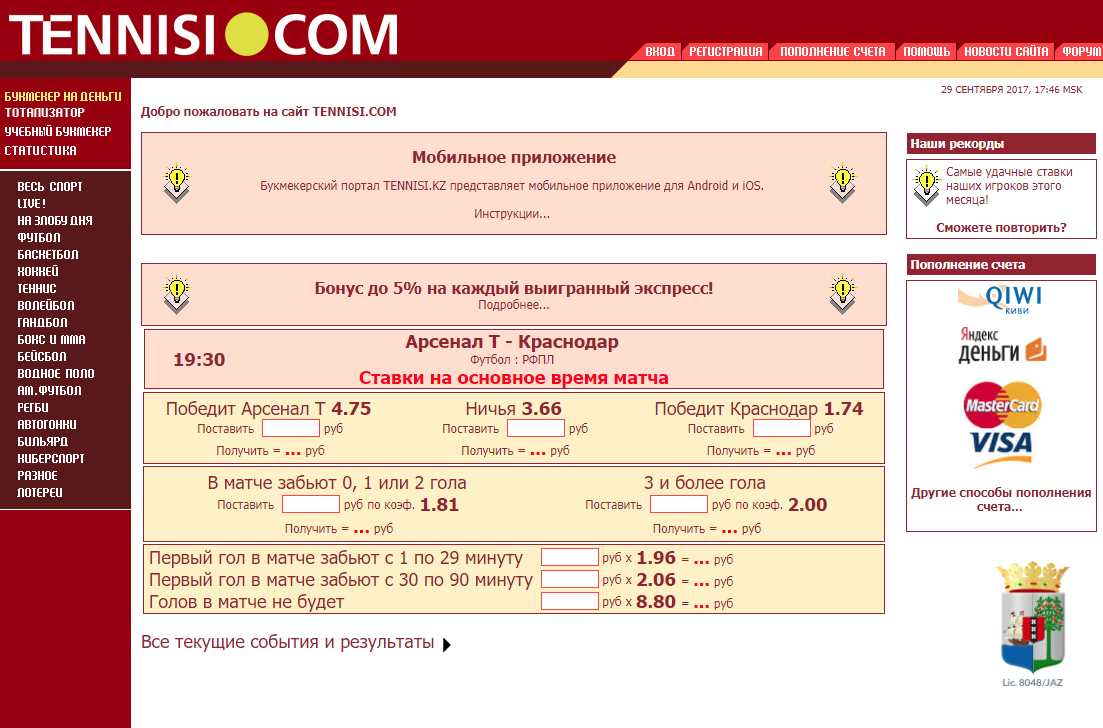Screen dimensions: 1103x728
Task: Open LIVE! category
Action: click(32, 203)
